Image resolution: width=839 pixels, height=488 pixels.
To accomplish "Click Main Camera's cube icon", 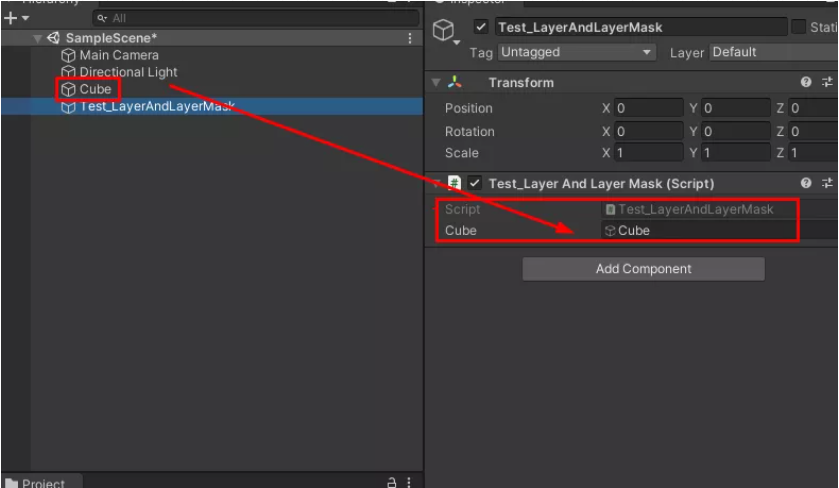I will point(68,55).
